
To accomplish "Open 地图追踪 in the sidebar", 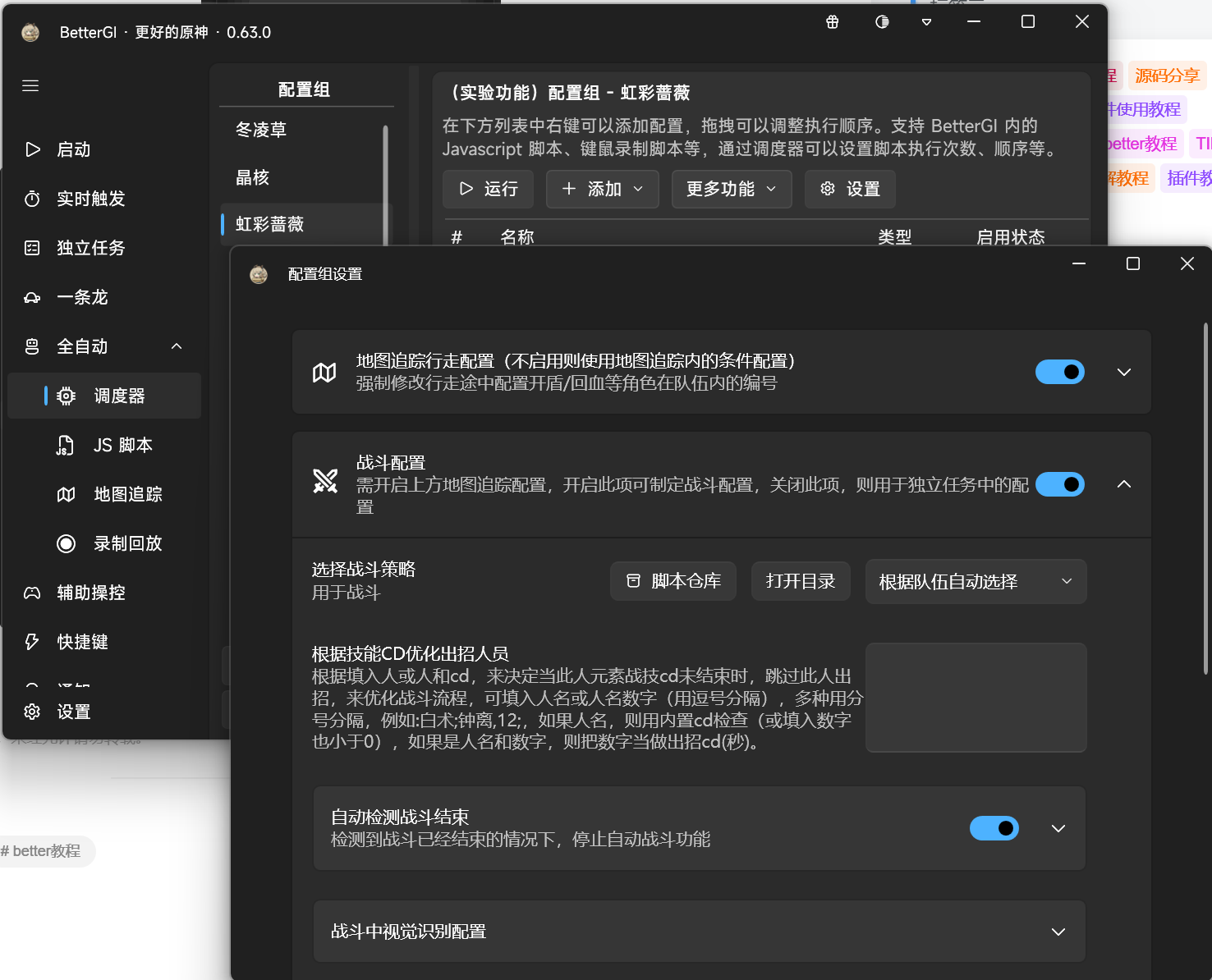I will (x=104, y=494).
